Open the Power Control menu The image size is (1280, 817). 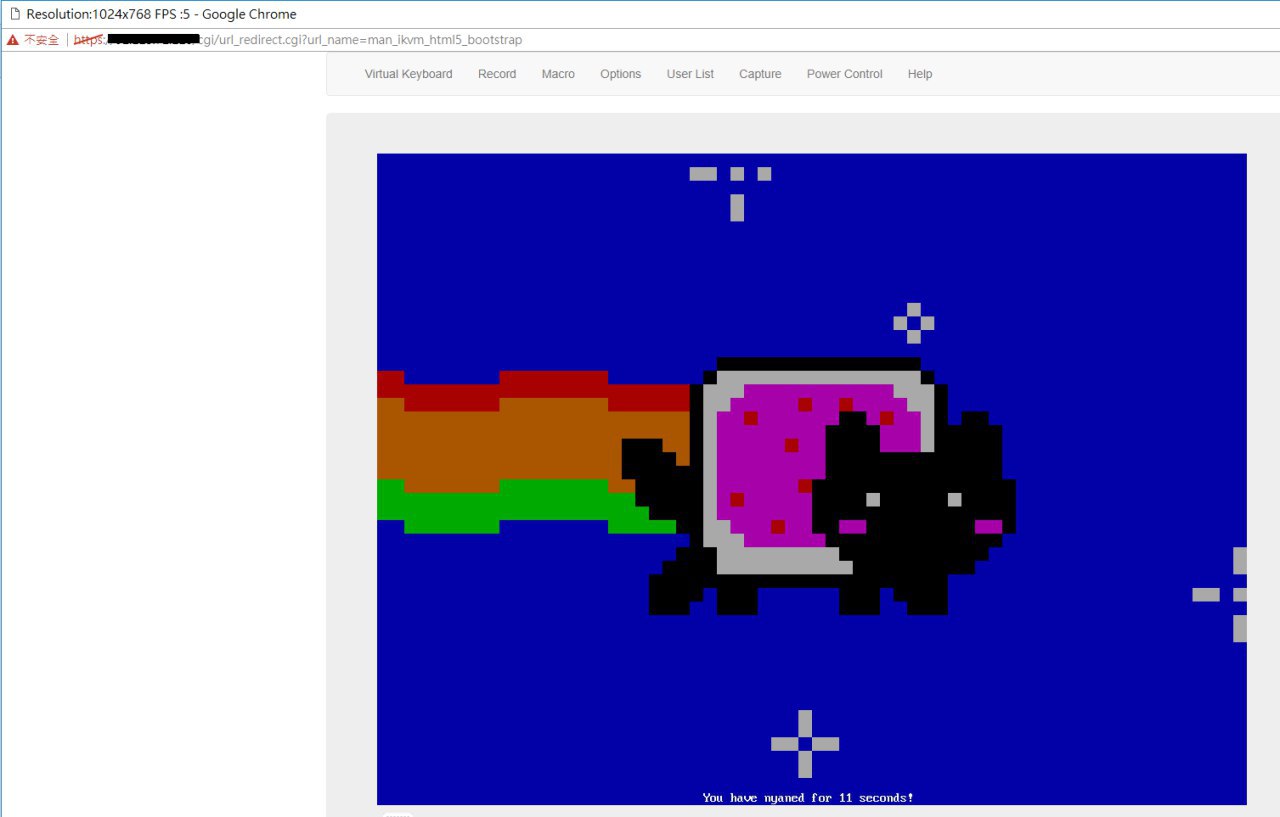pyautogui.click(x=845, y=74)
